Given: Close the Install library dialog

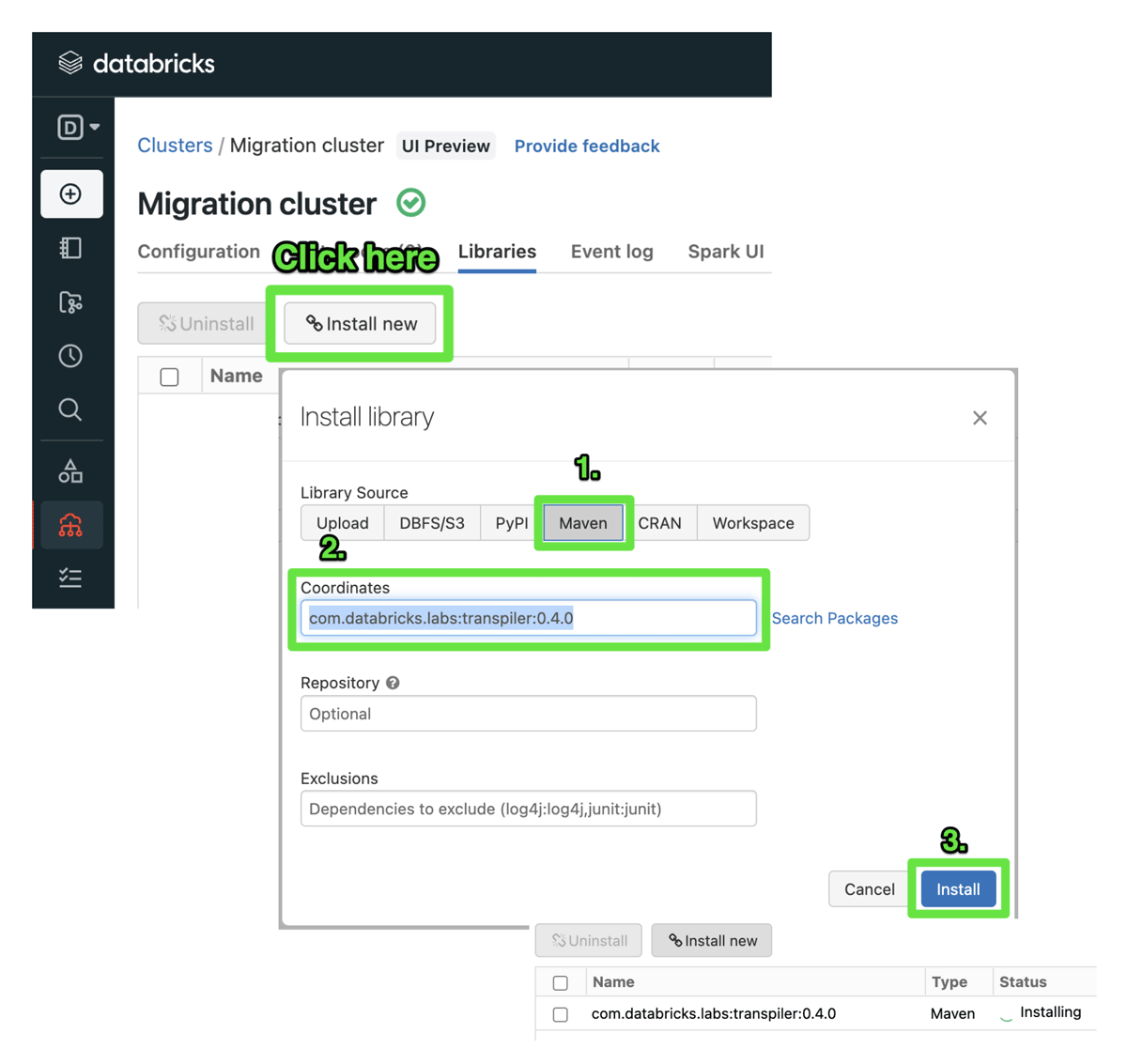Looking at the screenshot, I should click(980, 418).
